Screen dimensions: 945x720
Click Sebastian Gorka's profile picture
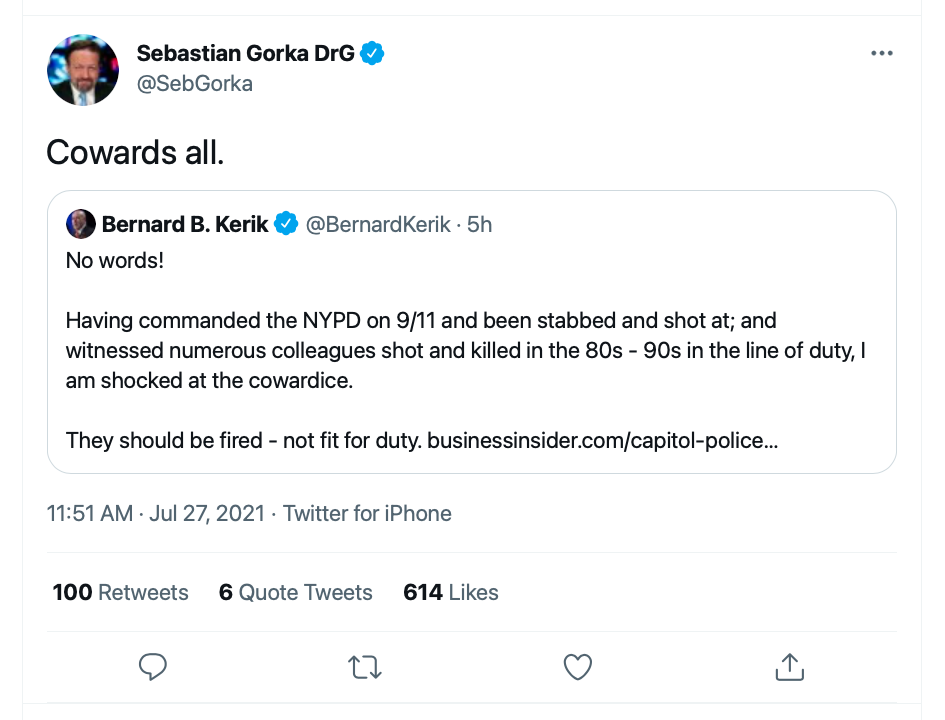click(83, 70)
